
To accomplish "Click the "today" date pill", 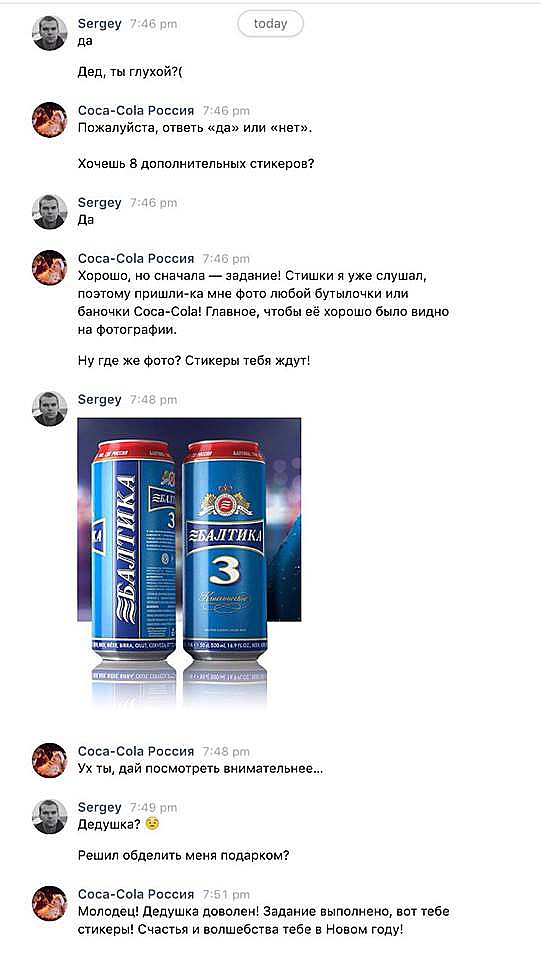I will click(x=270, y=24).
